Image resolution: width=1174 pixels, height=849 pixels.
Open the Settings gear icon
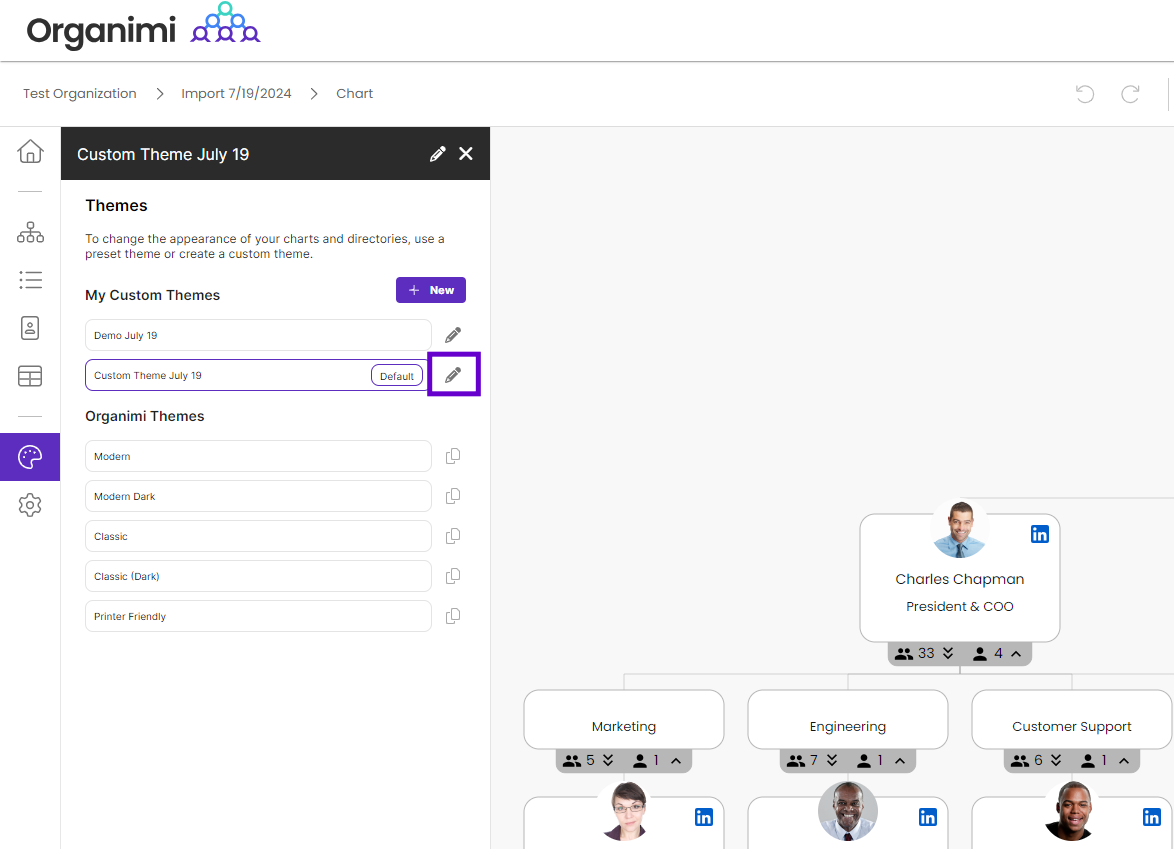point(30,505)
